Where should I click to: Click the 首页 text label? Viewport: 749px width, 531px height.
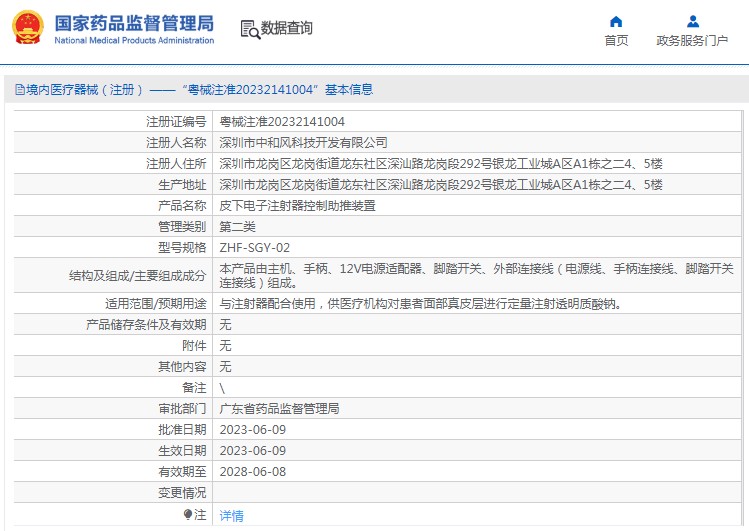616,41
